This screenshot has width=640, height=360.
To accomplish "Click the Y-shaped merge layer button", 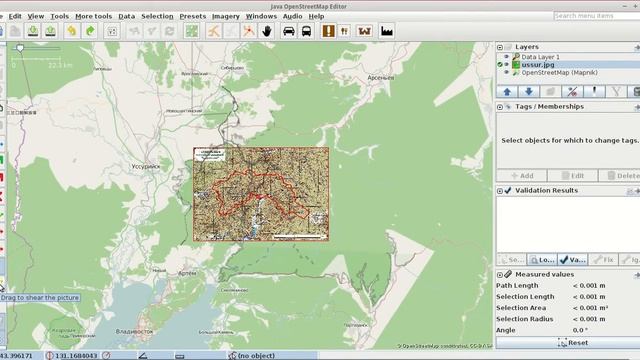I will (616, 92).
